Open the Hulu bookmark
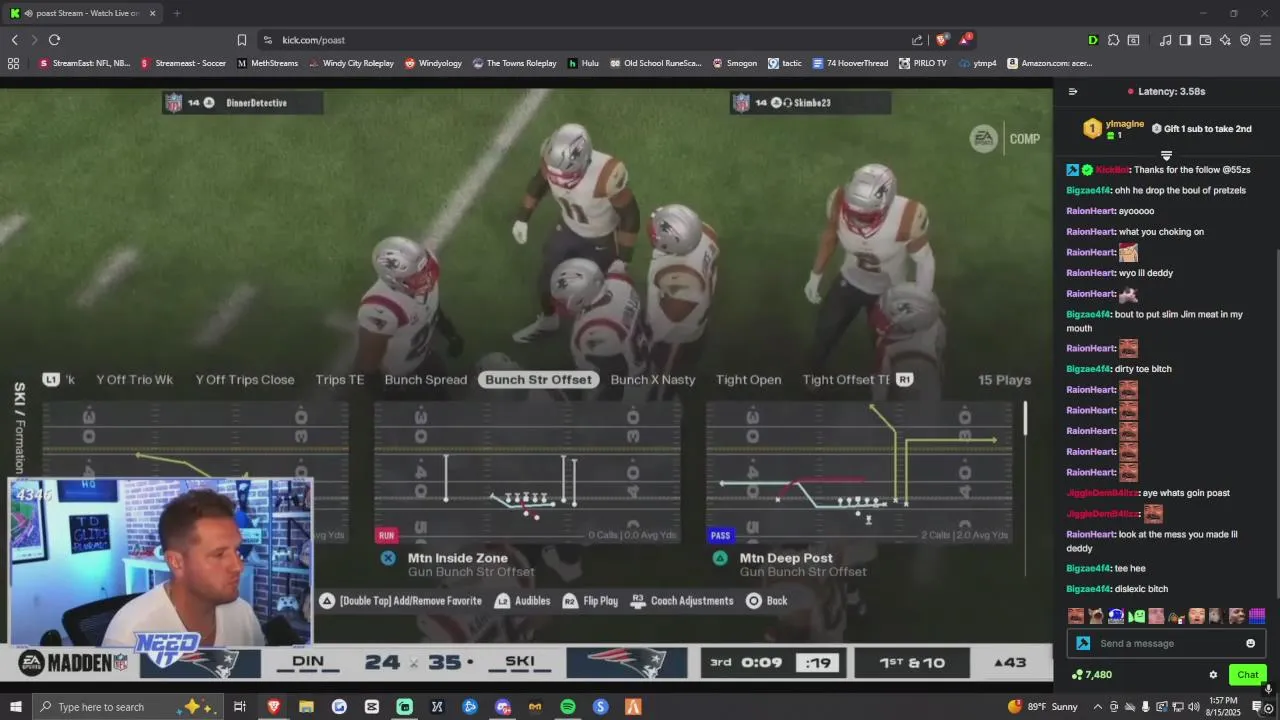This screenshot has width=1280, height=720. [583, 63]
